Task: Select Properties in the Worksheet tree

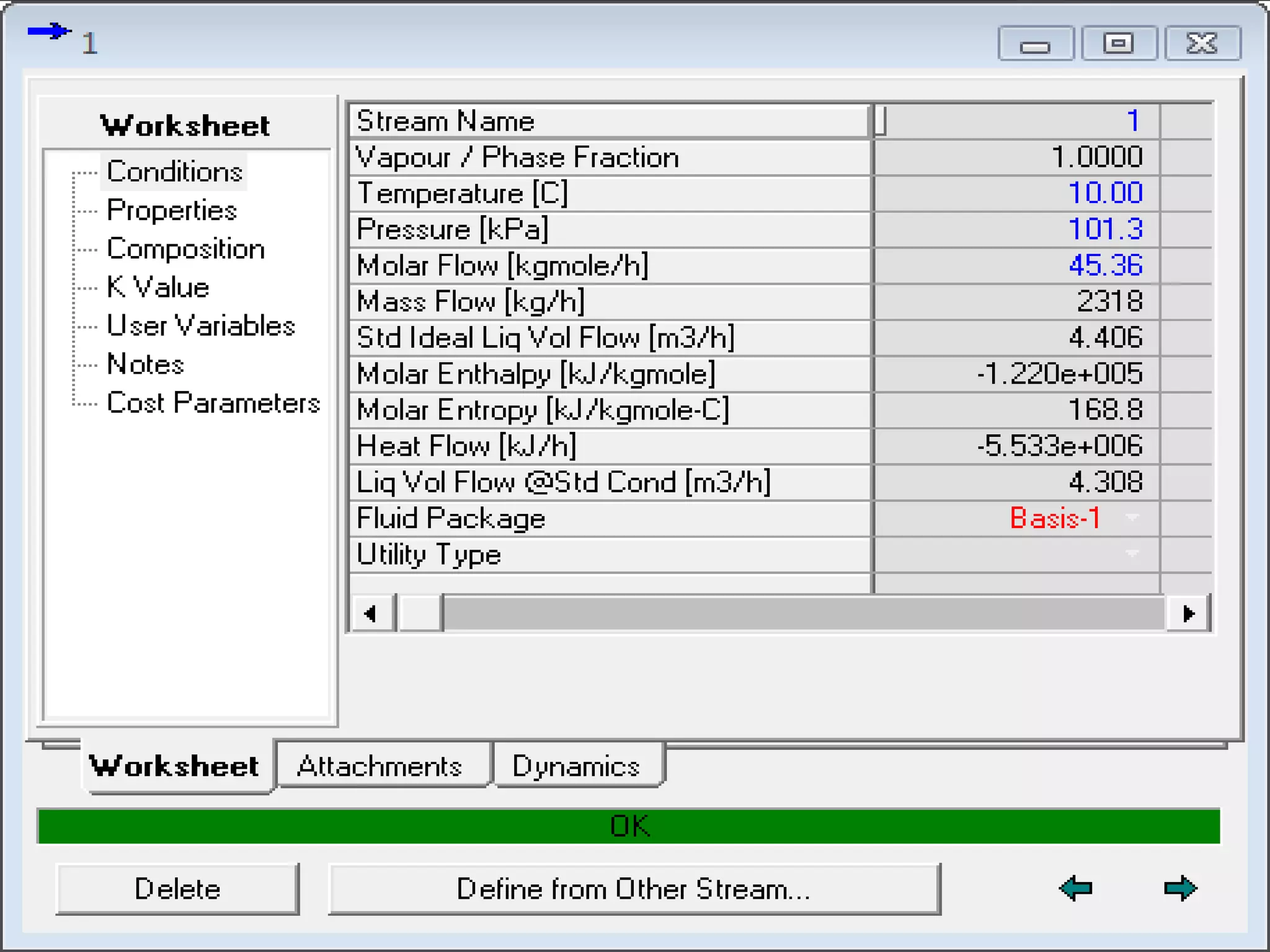Action: pos(172,211)
